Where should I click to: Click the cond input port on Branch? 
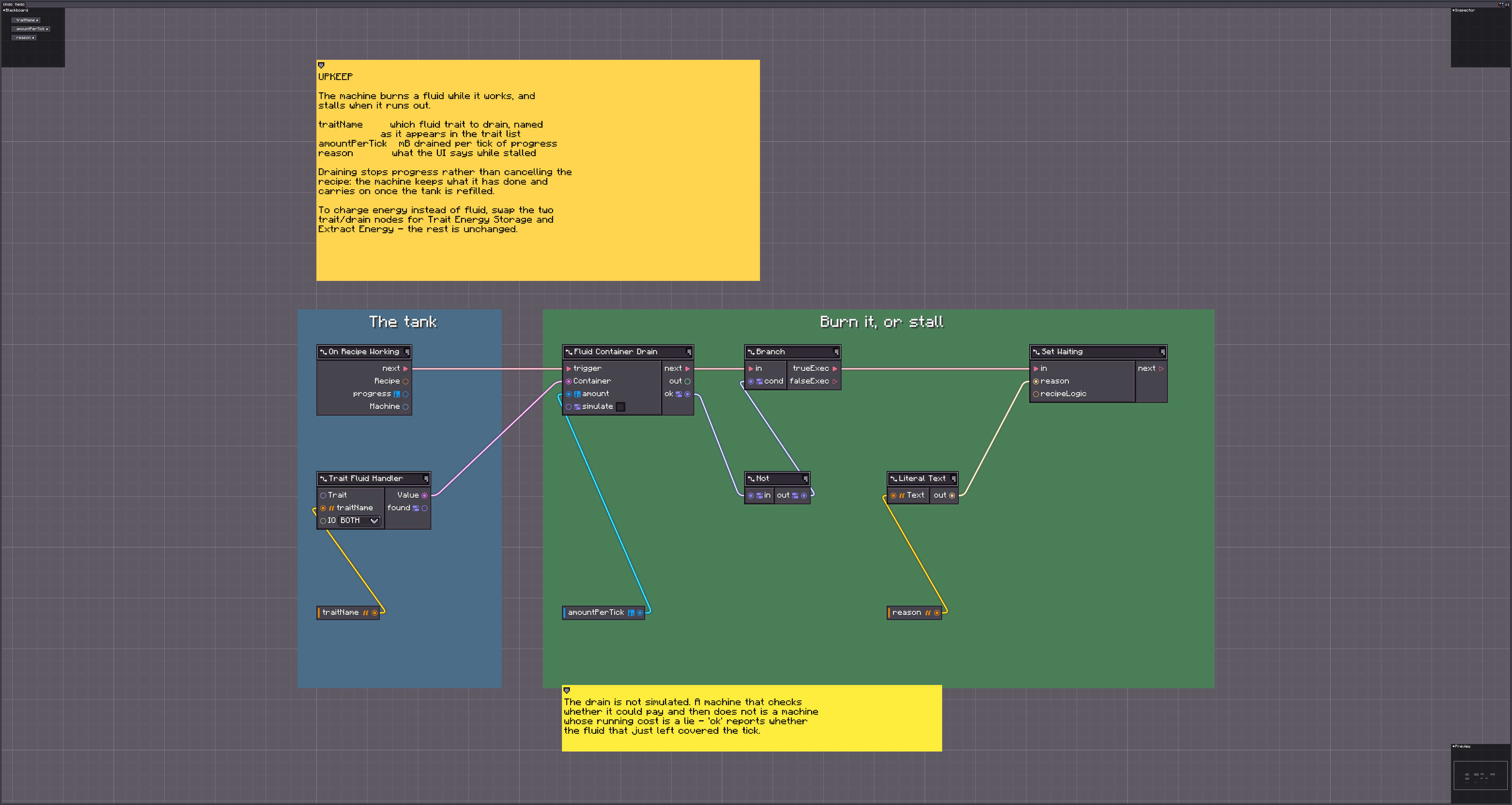click(751, 382)
